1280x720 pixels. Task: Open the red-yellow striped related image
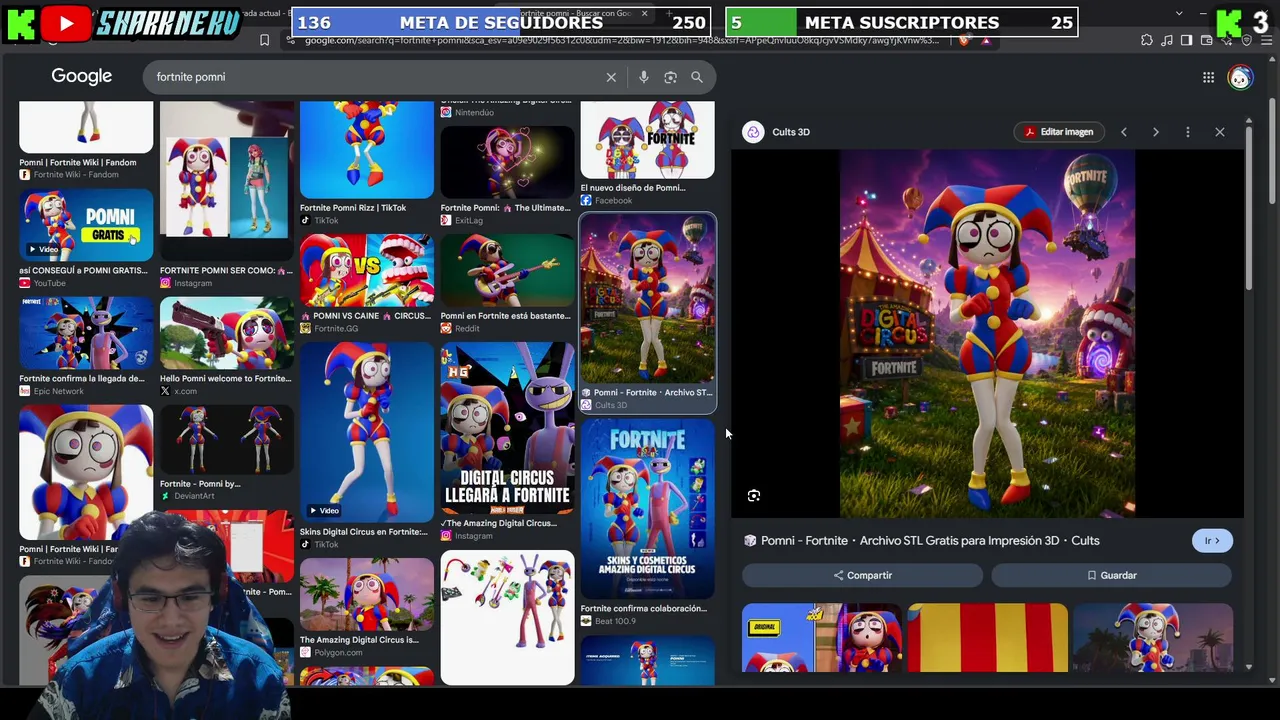(987, 638)
